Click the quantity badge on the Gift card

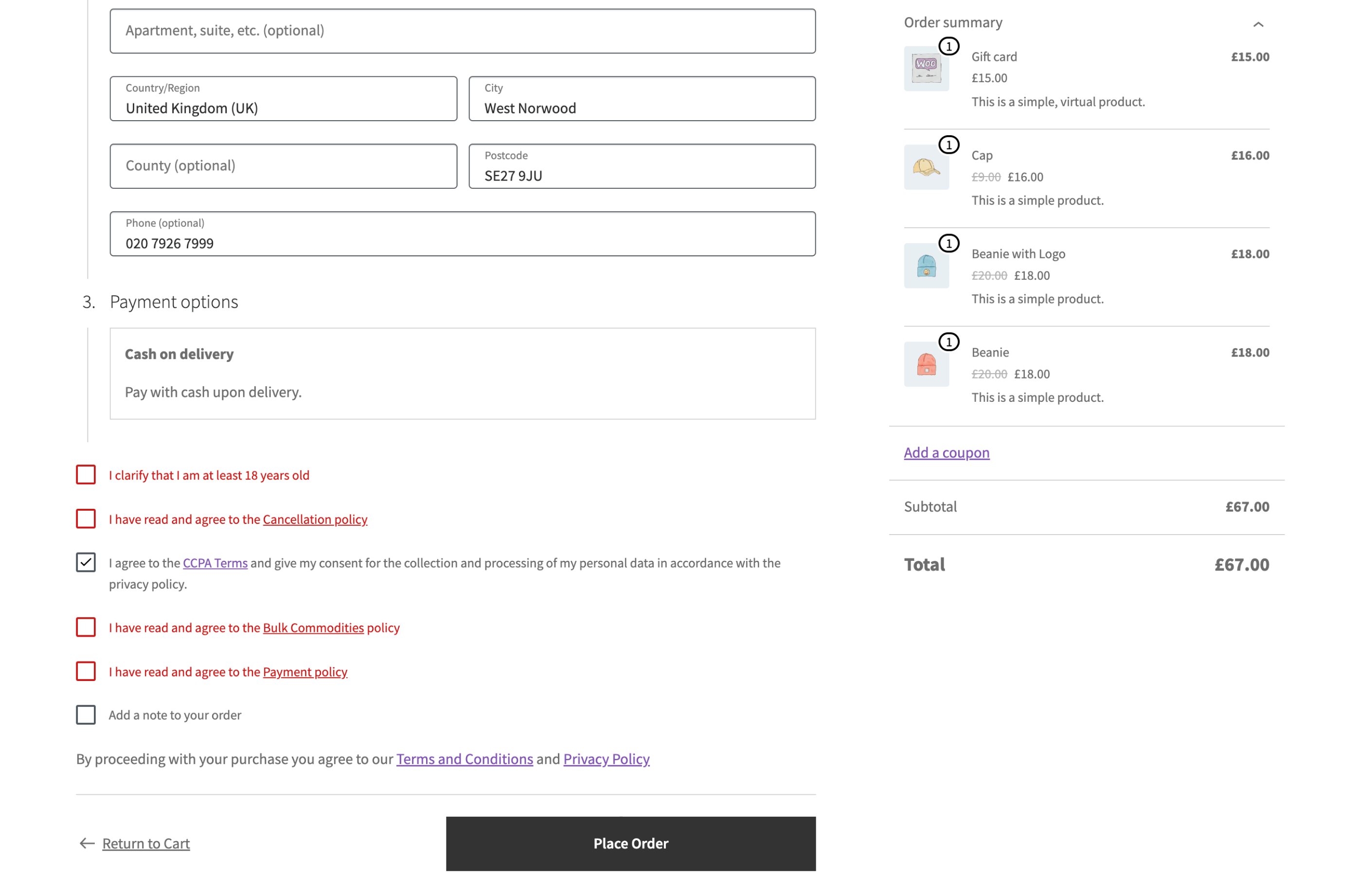coord(949,46)
